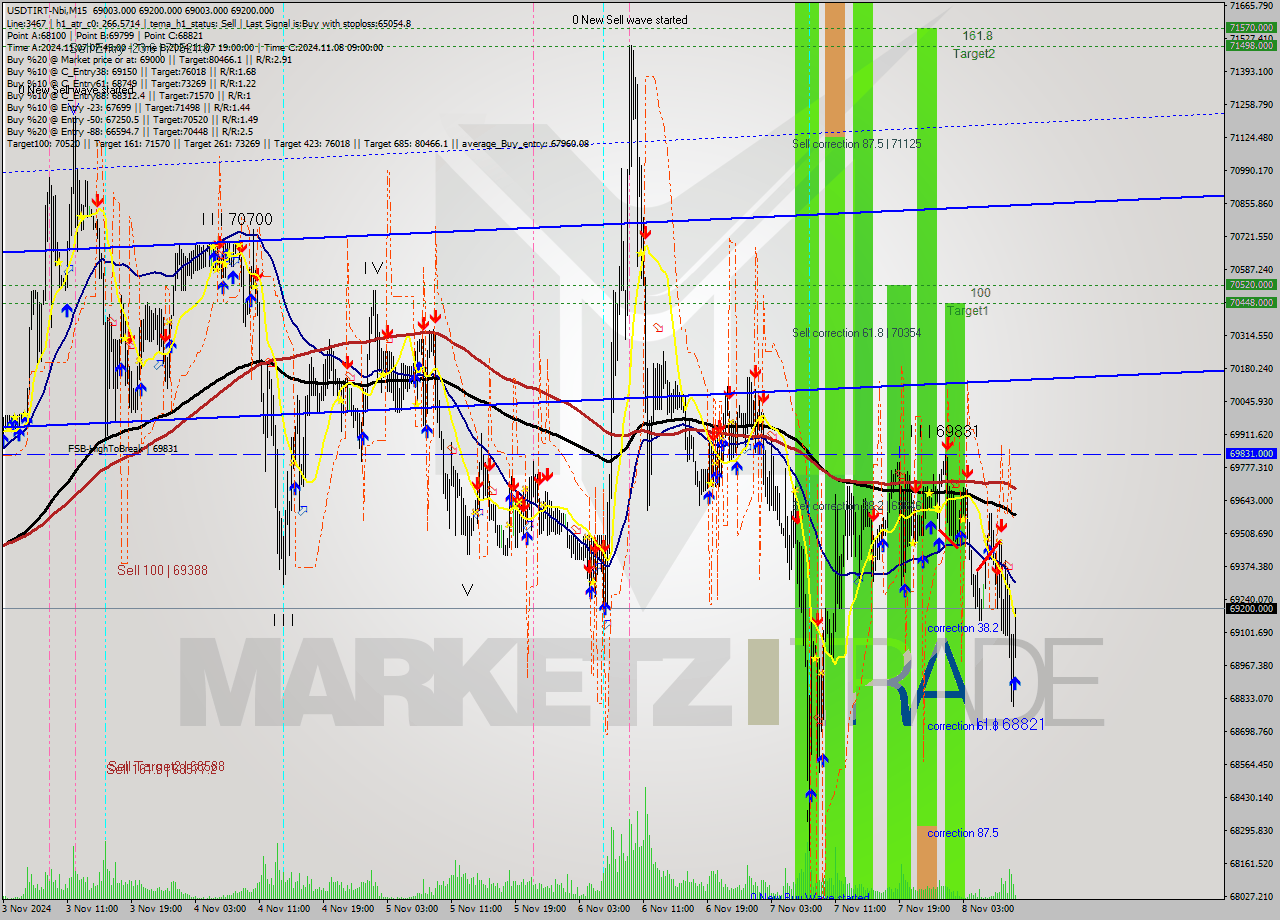Viewport: 1280px width, 920px height.
Task: Select the '100' level label above Target1
Action: click(x=980, y=293)
